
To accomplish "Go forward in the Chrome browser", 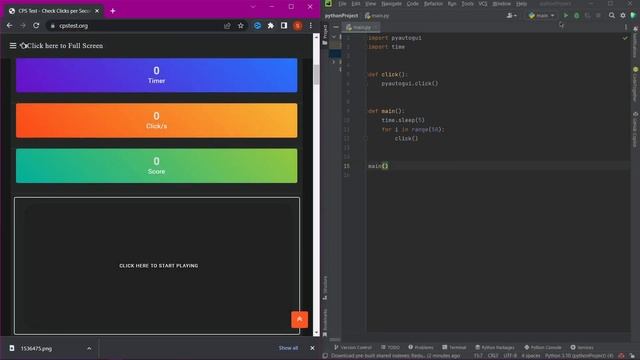I will pos(23,26).
